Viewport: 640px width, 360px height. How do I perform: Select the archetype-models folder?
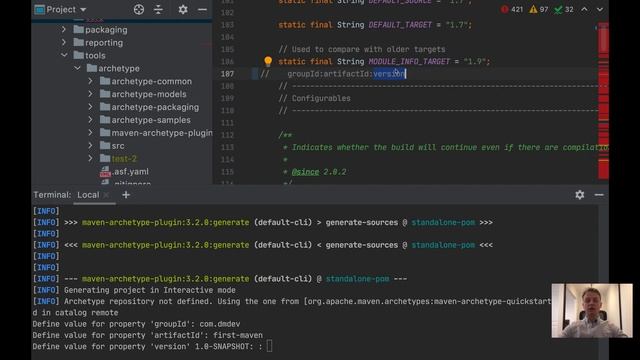pyautogui.click(x=143, y=94)
